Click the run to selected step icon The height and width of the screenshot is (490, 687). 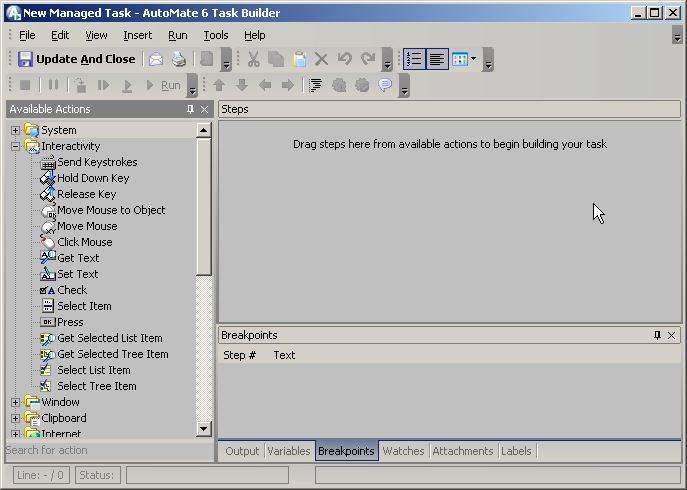click(x=127, y=85)
